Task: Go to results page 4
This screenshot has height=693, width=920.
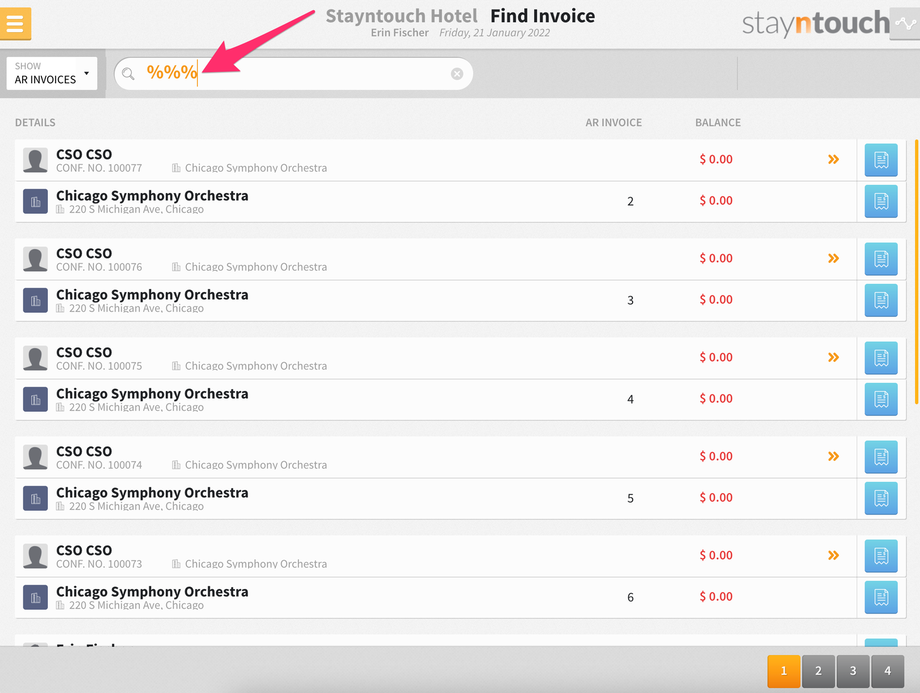Action: [887, 671]
